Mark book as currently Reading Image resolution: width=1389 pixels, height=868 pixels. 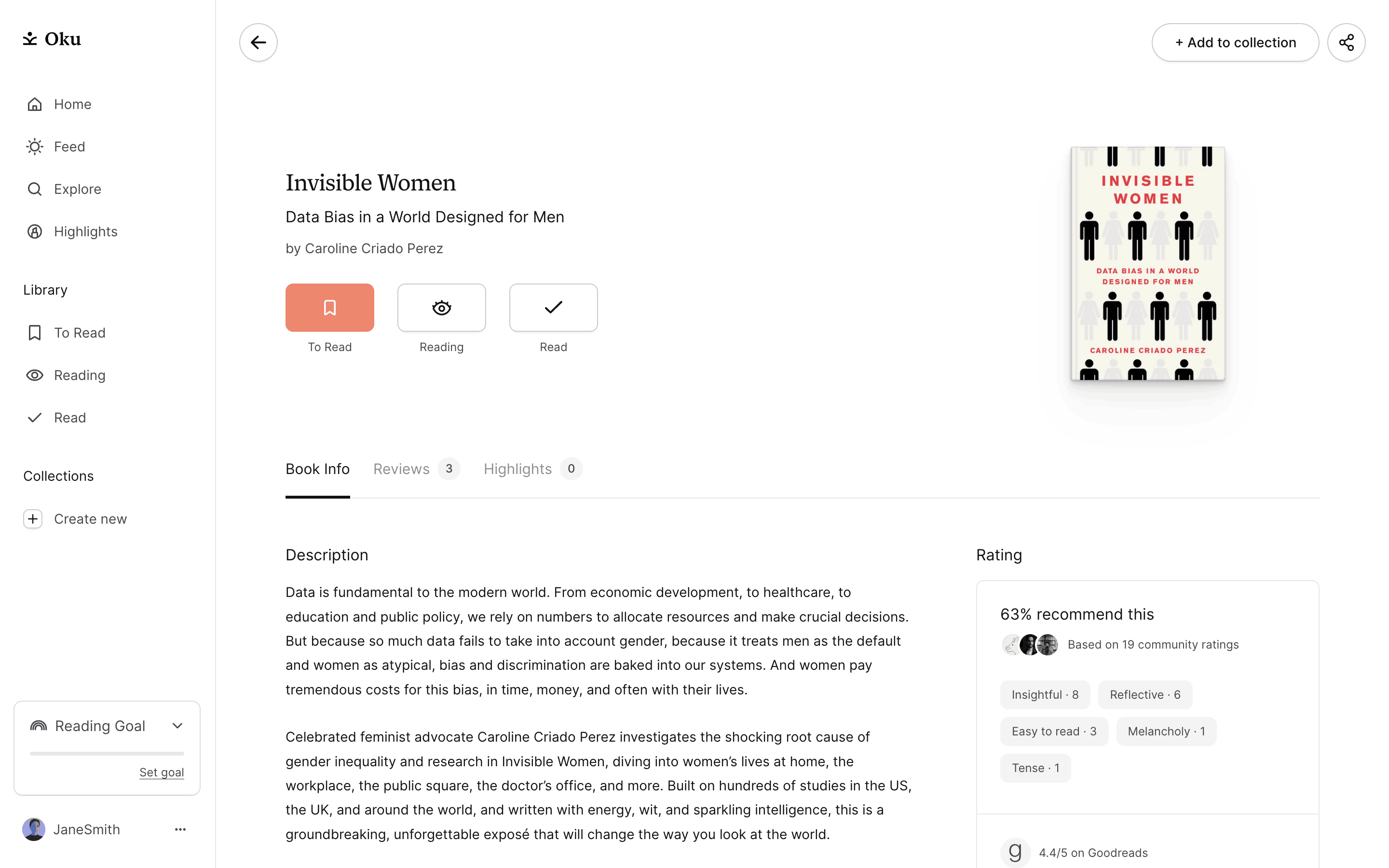[x=441, y=308]
